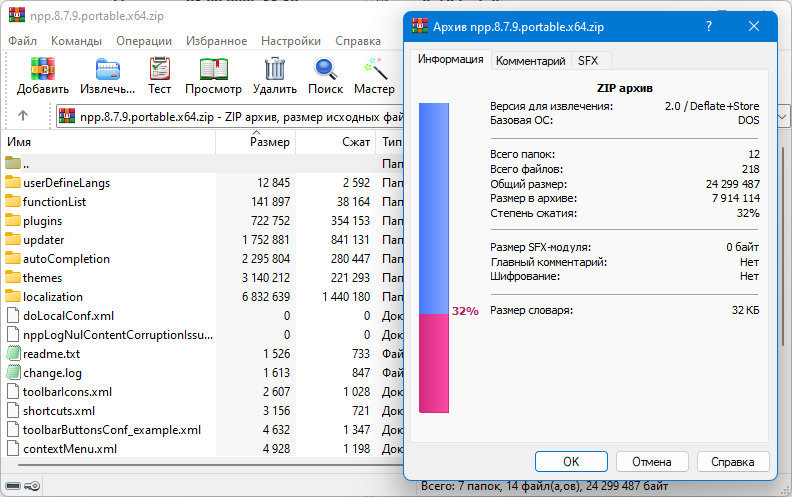Run the Тест (Test) archive tool
The height and width of the screenshot is (497, 792).
tap(160, 69)
